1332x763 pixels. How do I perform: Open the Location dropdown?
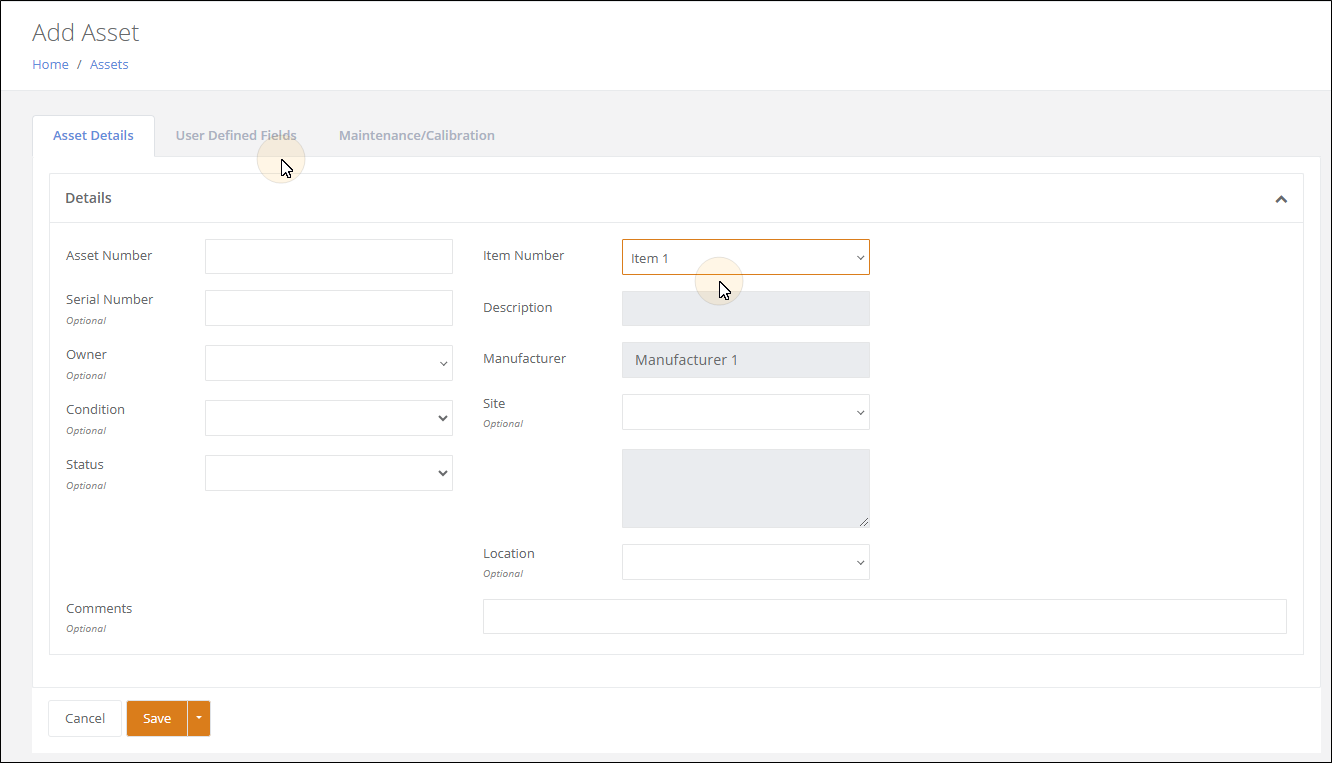tap(746, 562)
